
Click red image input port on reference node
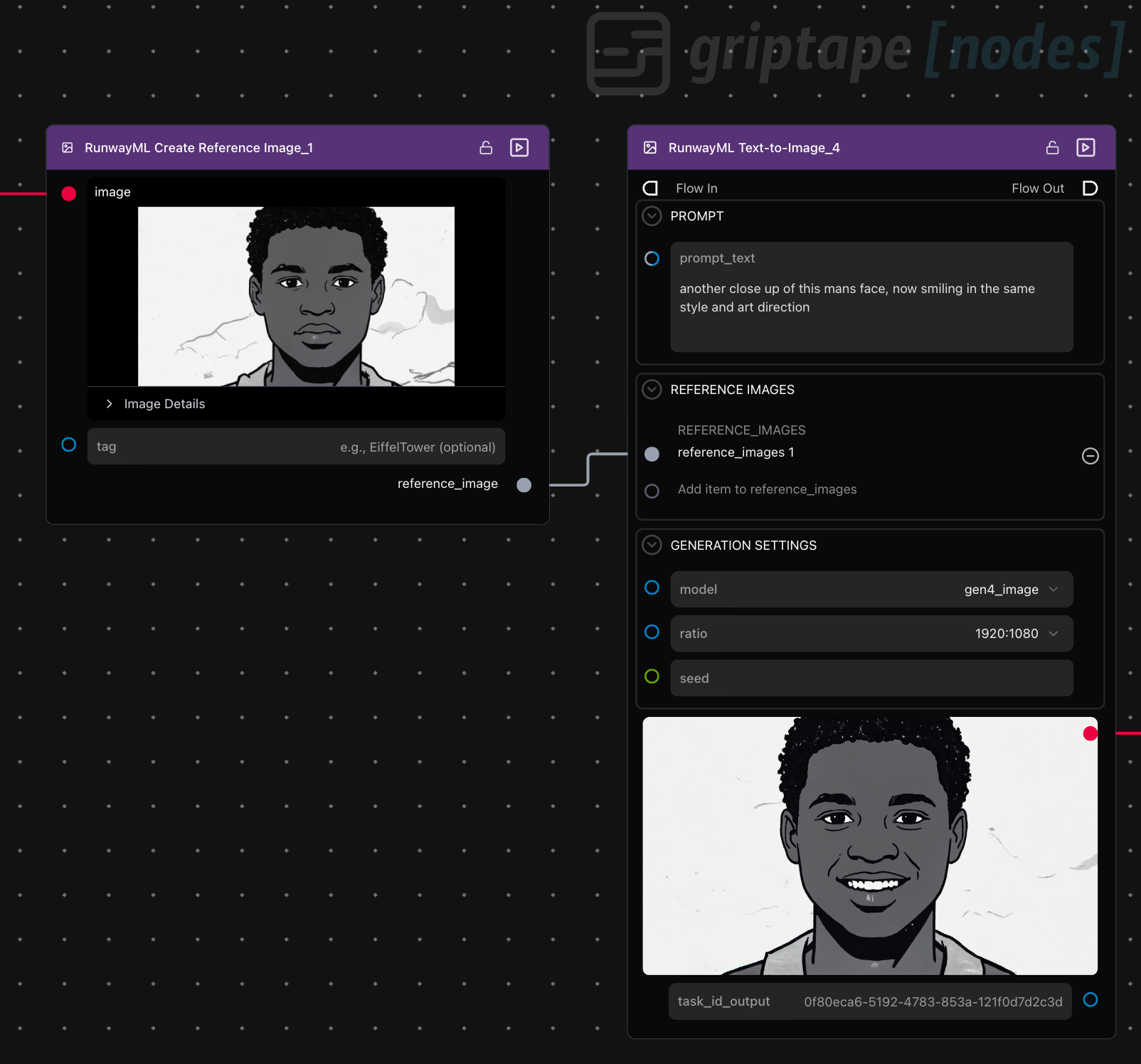tap(69, 193)
